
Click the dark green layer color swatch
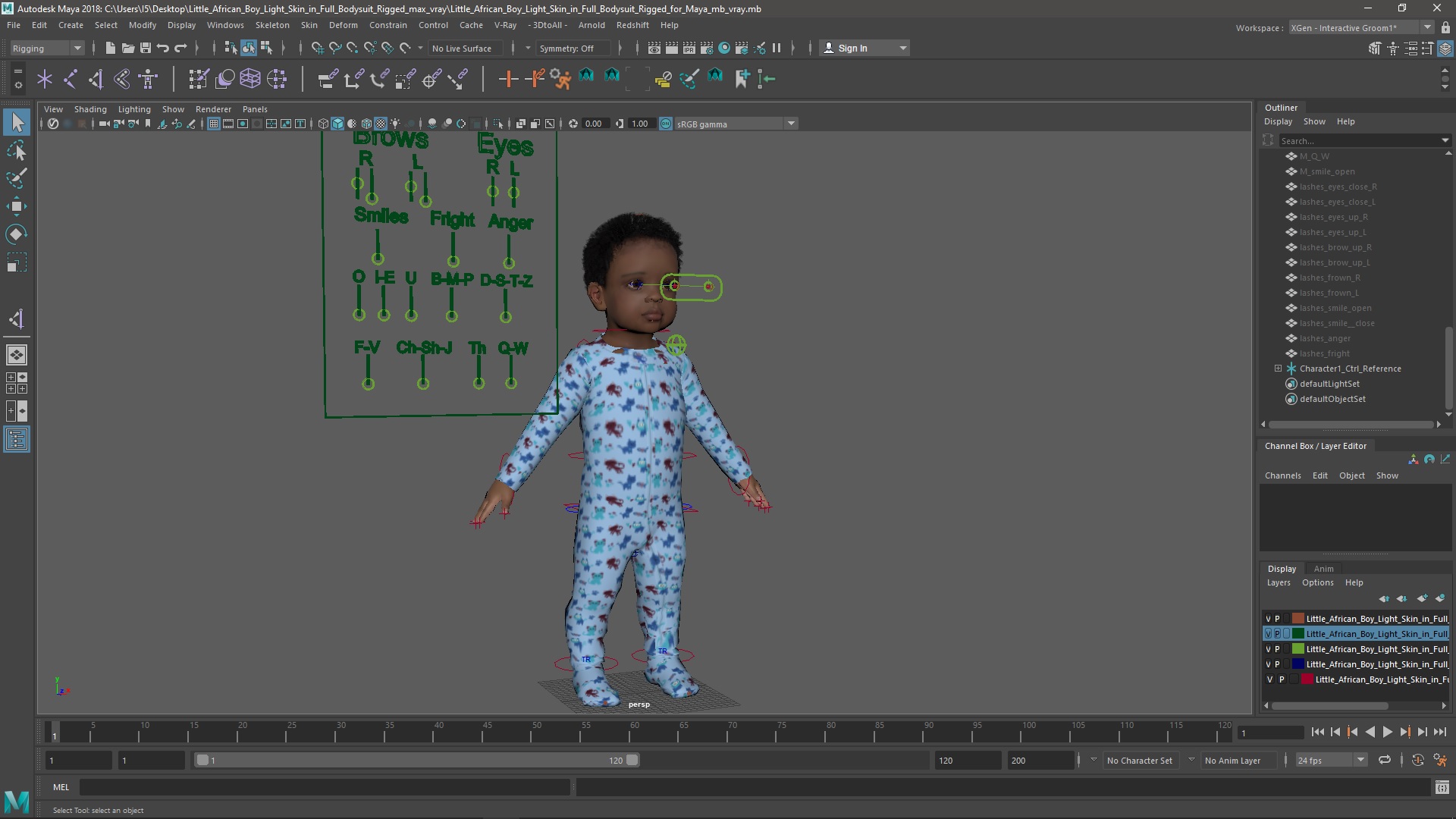pyautogui.click(x=1298, y=634)
